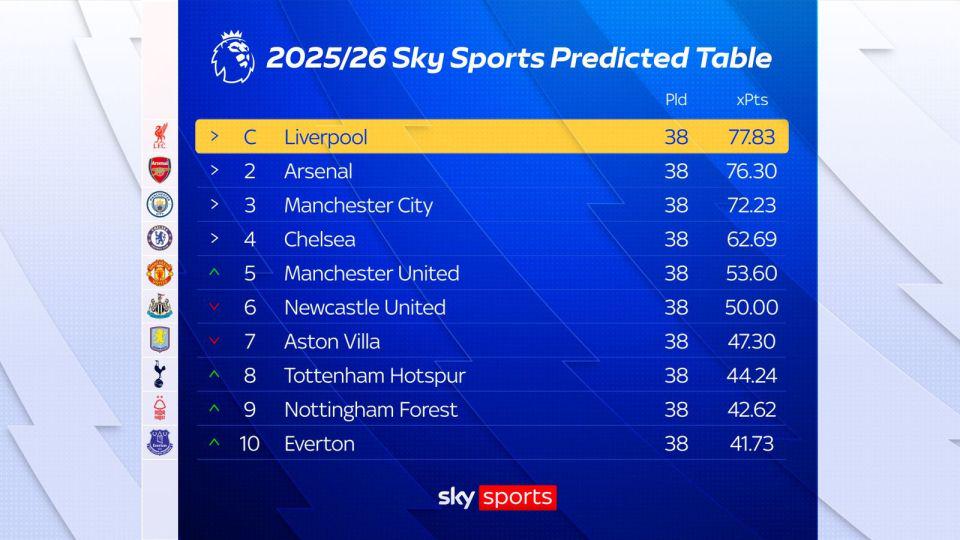Select the Manchester United crest
Image resolution: width=960 pixels, height=540 pixels.
pyautogui.click(x=160, y=272)
